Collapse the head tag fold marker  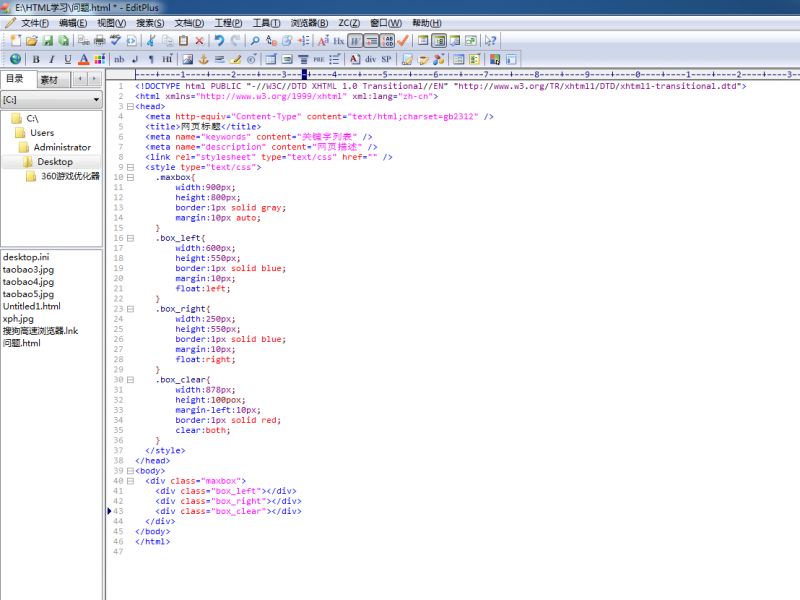pos(130,106)
